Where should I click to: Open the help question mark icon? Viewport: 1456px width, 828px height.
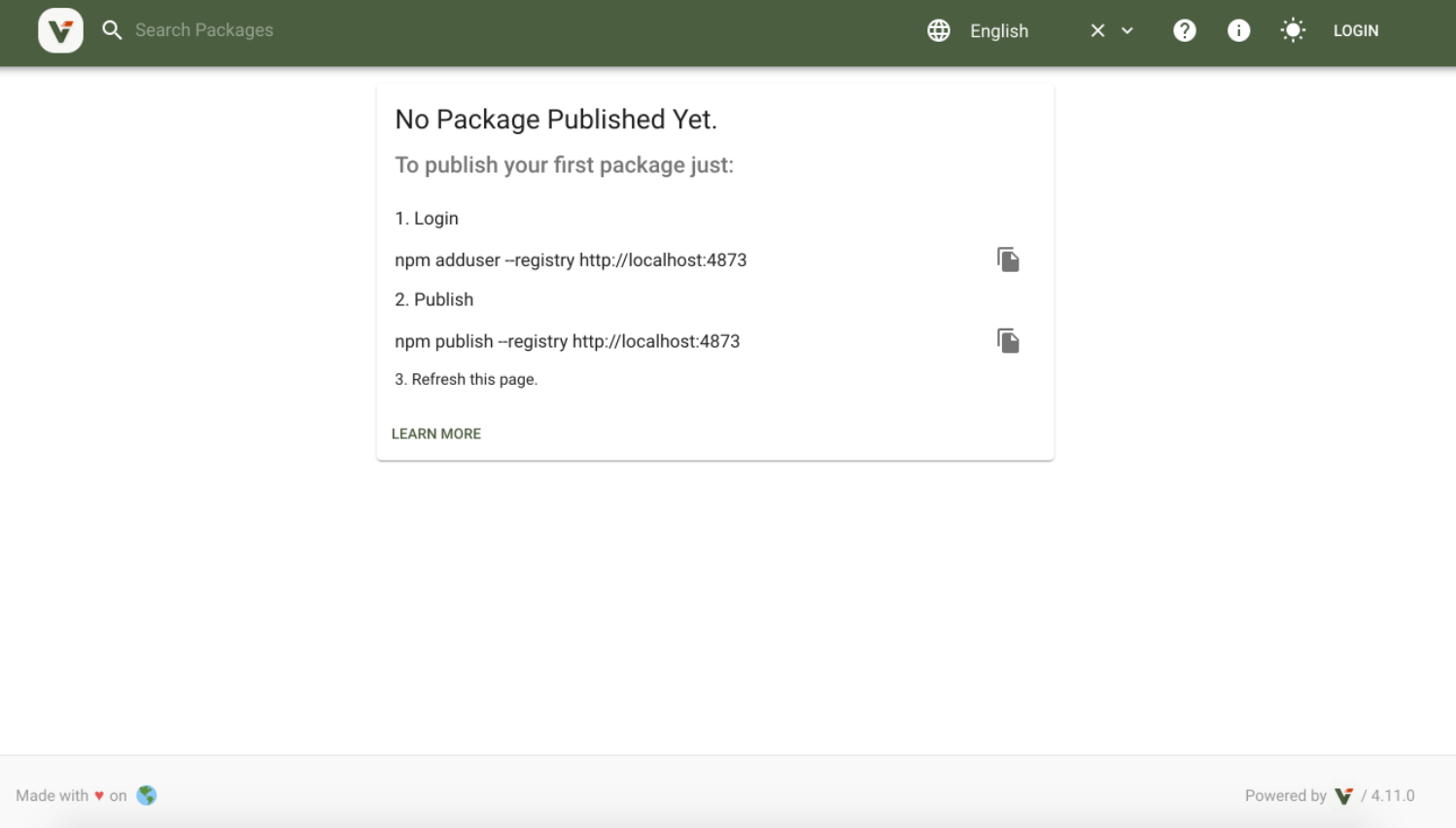tap(1184, 30)
